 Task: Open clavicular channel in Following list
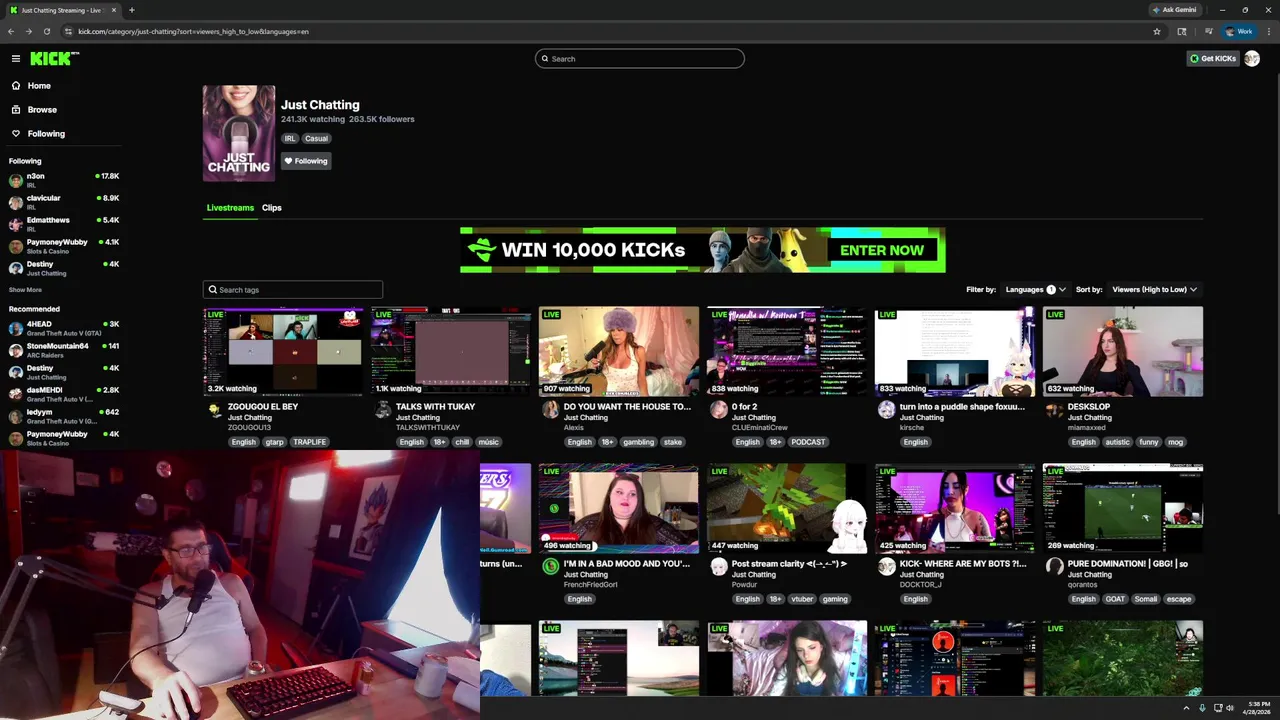[64, 202]
